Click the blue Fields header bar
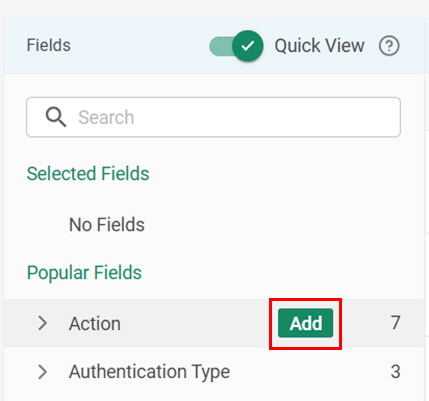429x401 pixels. (213, 46)
